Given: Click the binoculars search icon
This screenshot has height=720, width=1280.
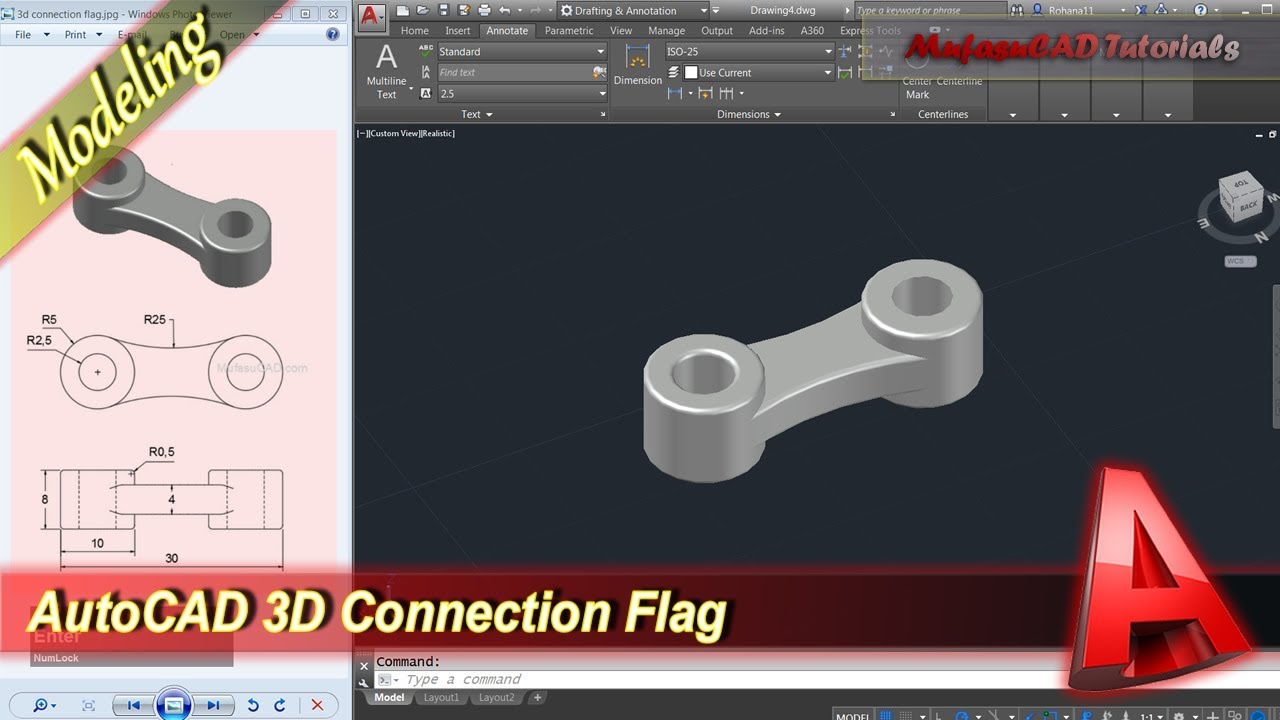Looking at the screenshot, I should click(x=1017, y=10).
